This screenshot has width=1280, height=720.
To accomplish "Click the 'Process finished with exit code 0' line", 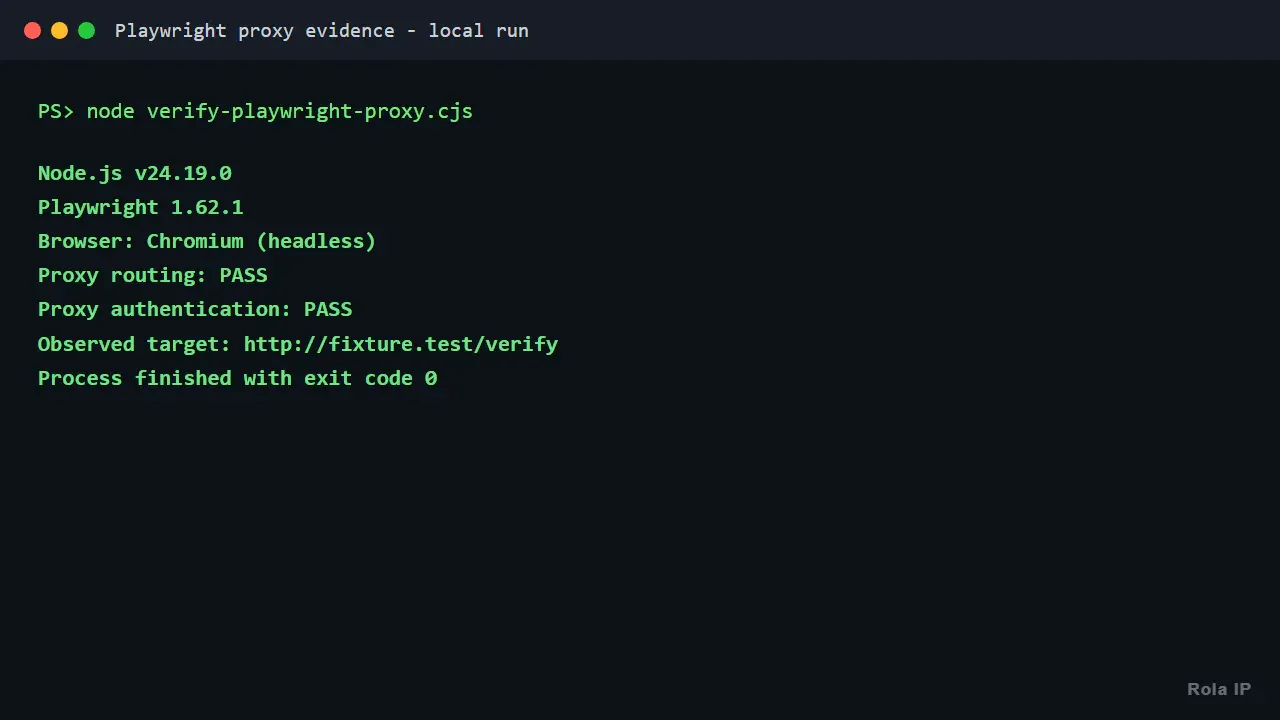I will click(238, 378).
